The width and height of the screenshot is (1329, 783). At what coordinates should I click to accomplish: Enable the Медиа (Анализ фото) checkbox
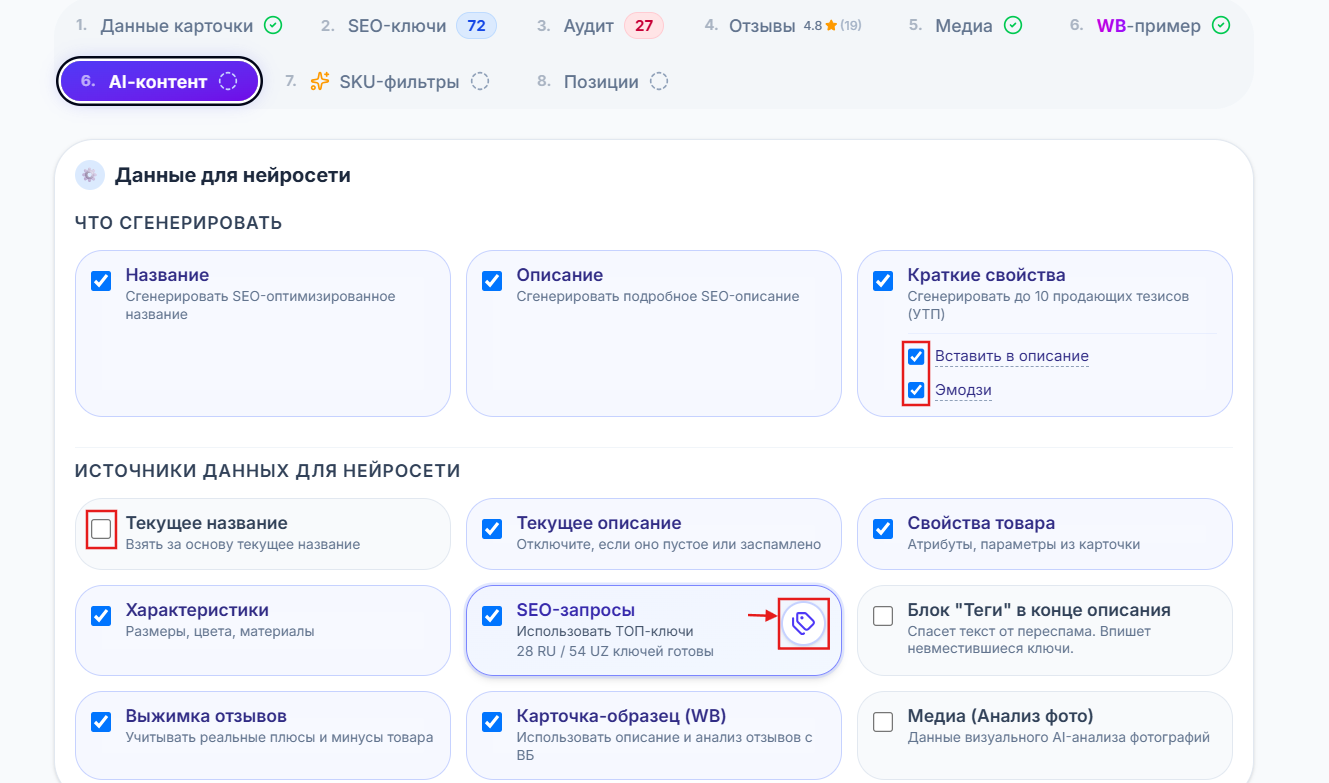click(883, 722)
